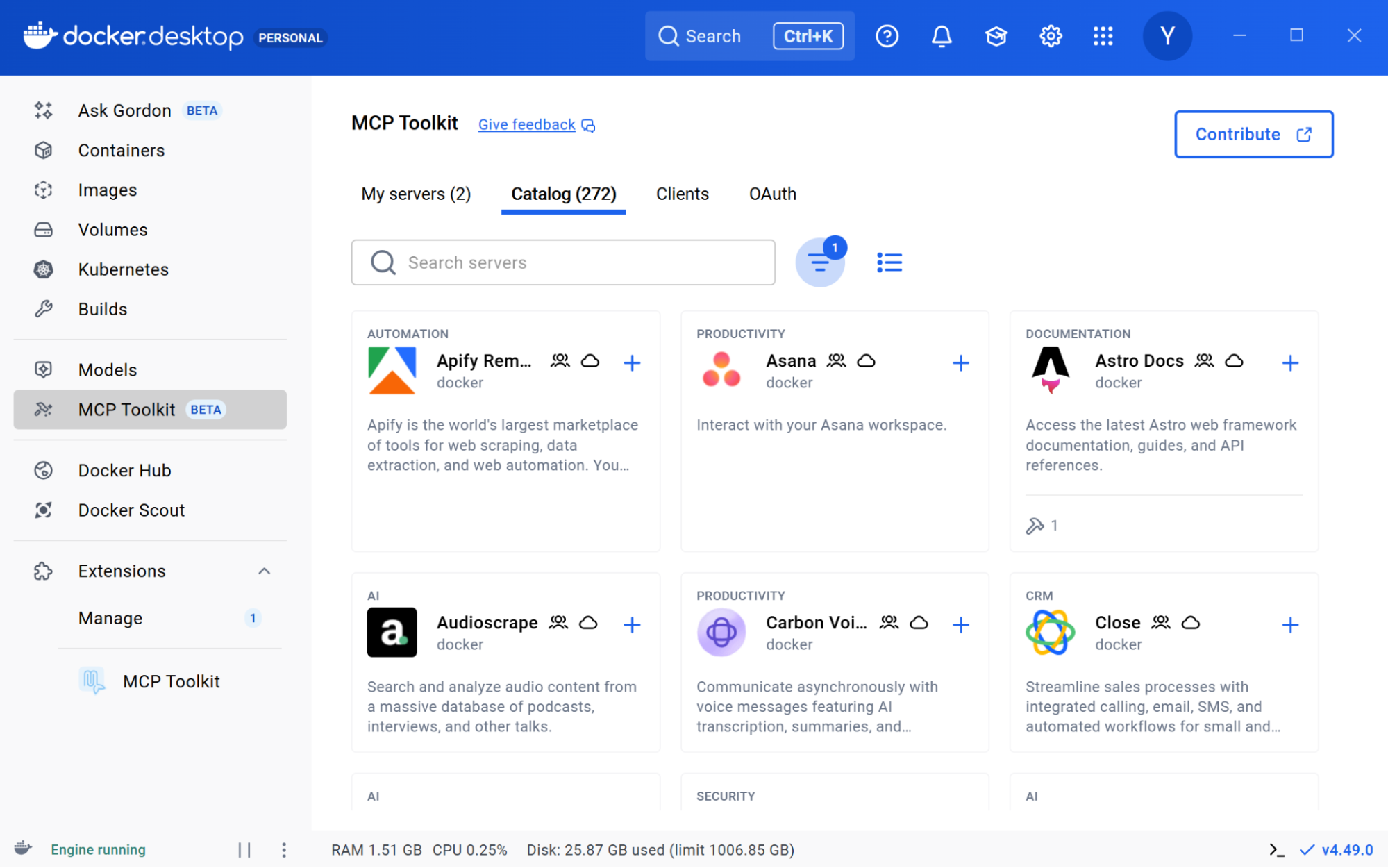Click the Contribute button
Viewport: 1388px width, 868px height.
tap(1253, 134)
